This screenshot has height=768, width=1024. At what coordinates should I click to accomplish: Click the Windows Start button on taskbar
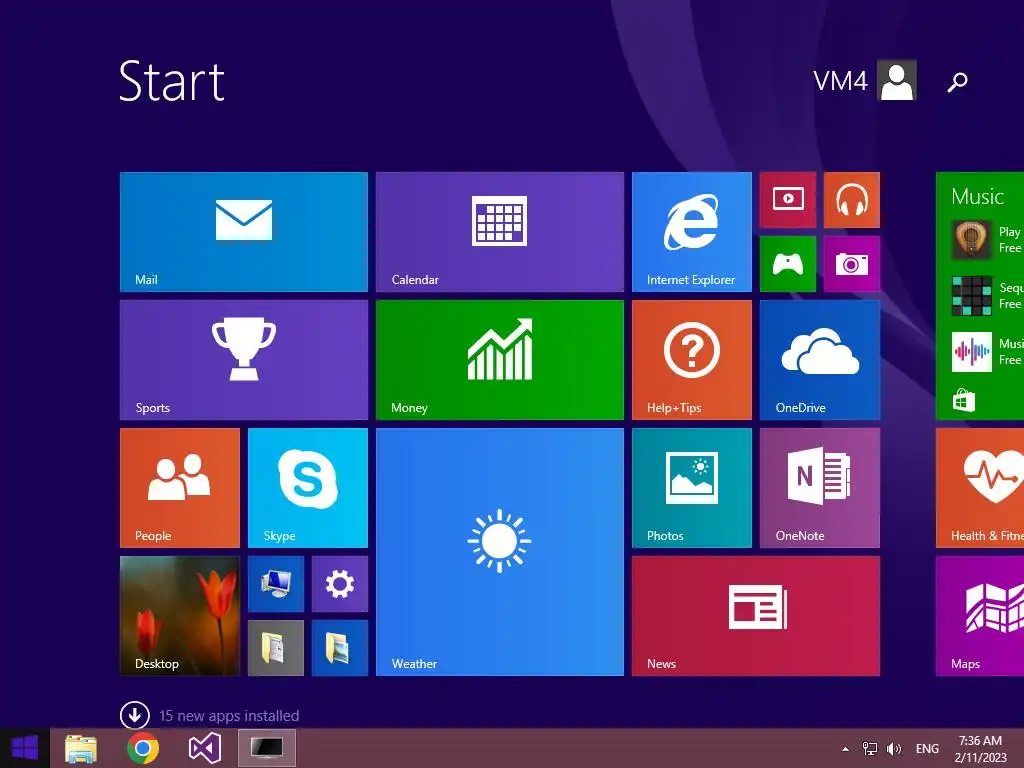click(25, 748)
